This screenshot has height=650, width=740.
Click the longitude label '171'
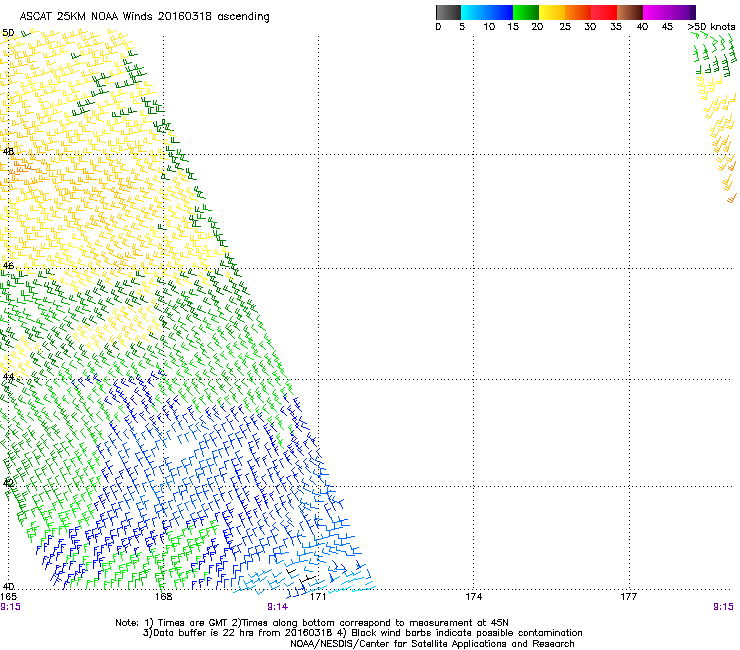pyautogui.click(x=318, y=597)
